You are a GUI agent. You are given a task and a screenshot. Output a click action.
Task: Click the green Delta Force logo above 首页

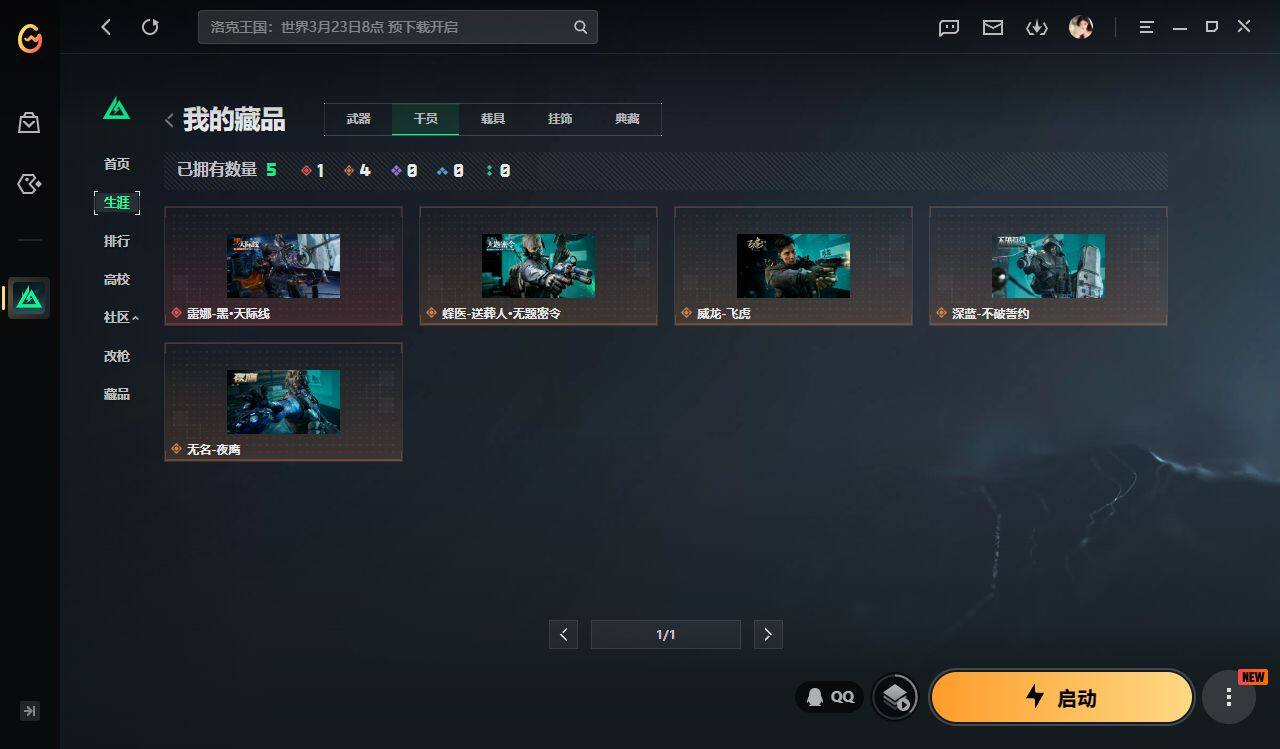(x=117, y=108)
